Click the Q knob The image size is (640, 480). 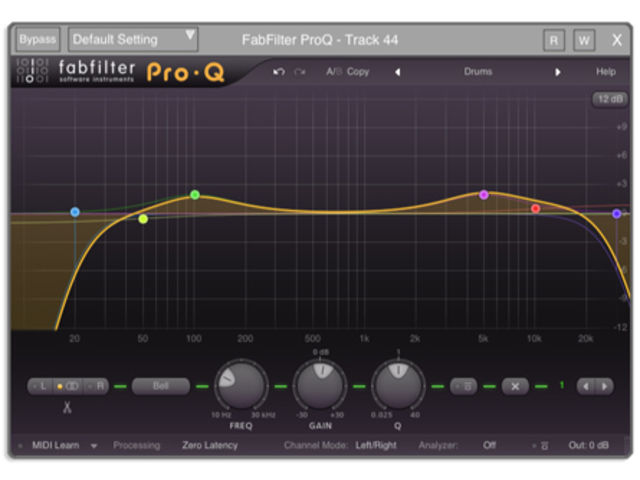tap(398, 384)
